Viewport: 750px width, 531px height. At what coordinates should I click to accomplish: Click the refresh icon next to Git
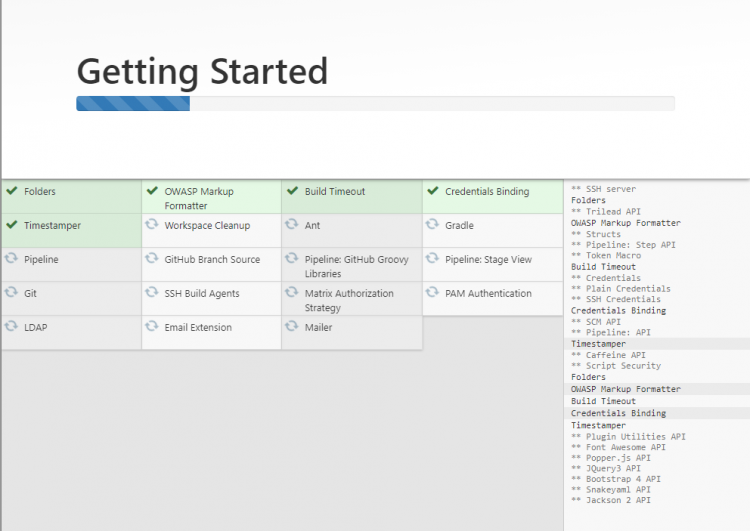coord(11,292)
